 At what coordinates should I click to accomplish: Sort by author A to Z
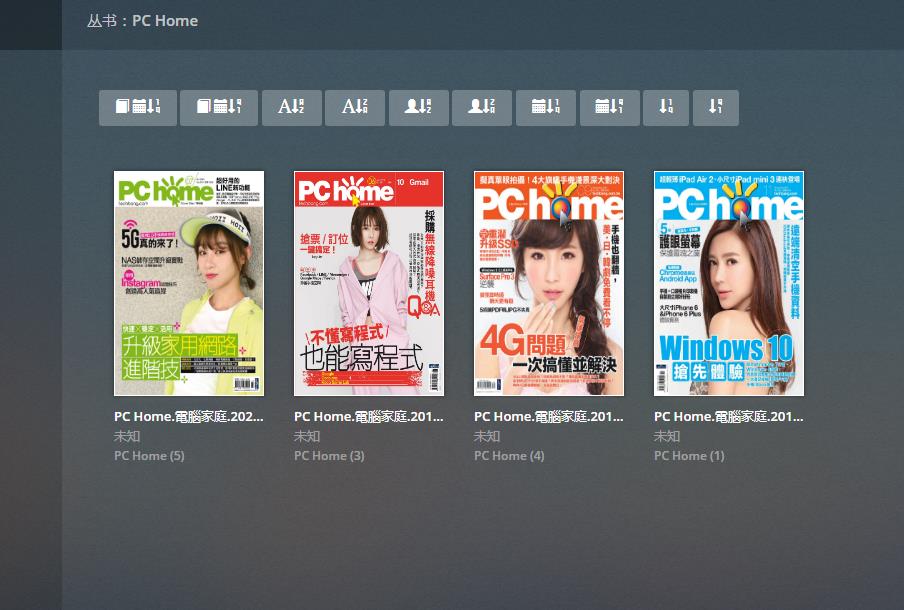419,108
